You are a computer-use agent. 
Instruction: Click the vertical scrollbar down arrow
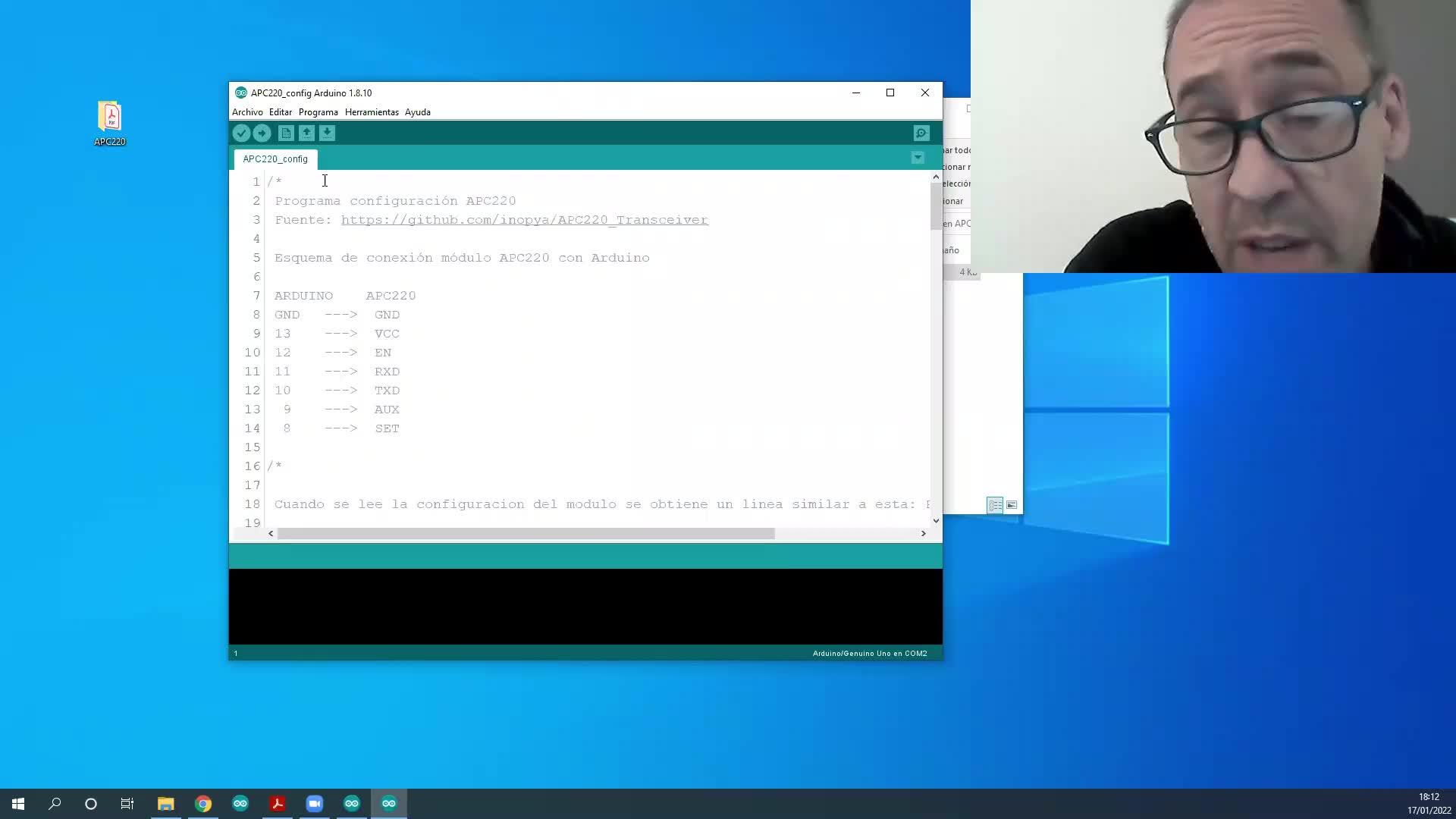pos(936,521)
